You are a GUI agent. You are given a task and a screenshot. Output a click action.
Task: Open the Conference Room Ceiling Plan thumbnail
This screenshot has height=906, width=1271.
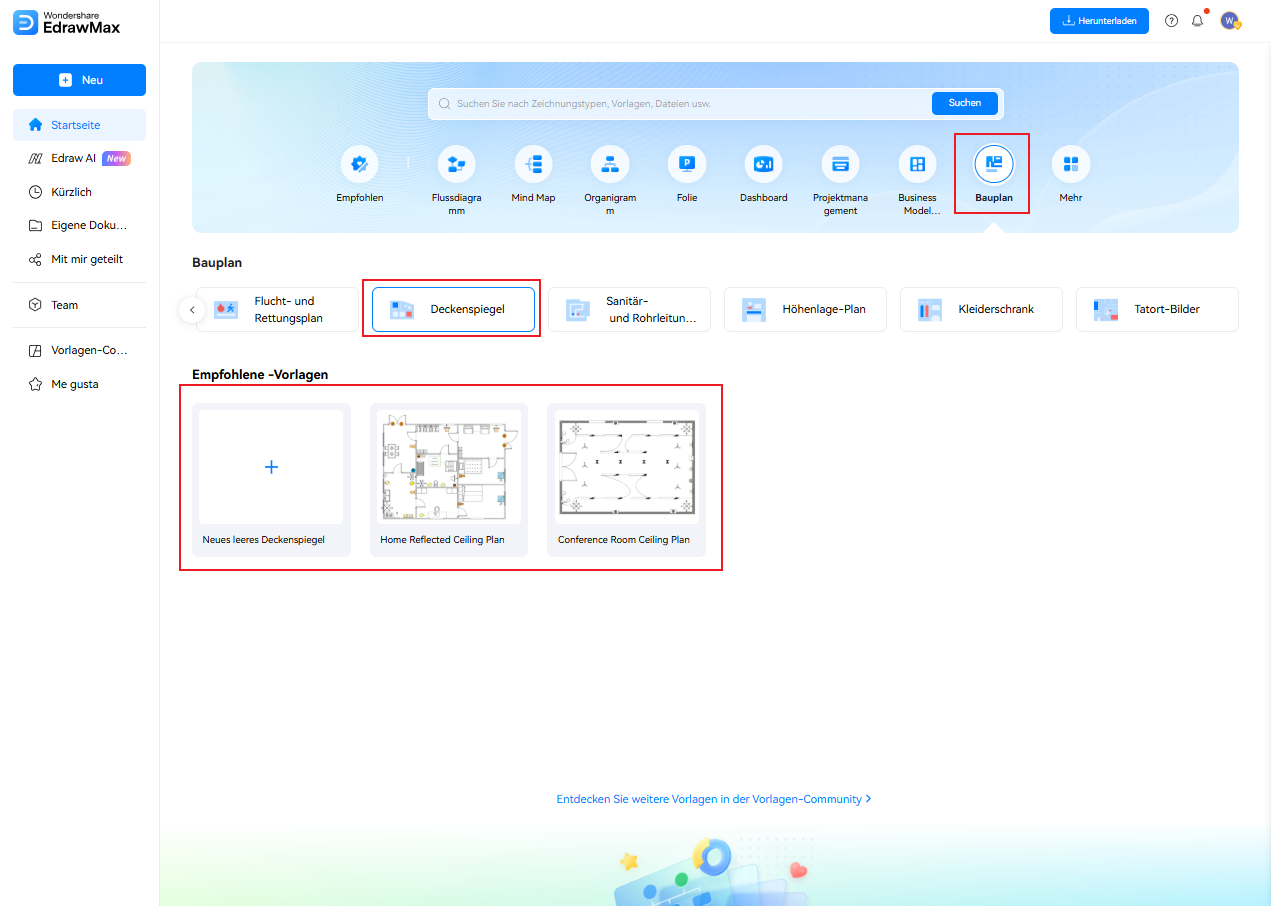tap(626, 467)
